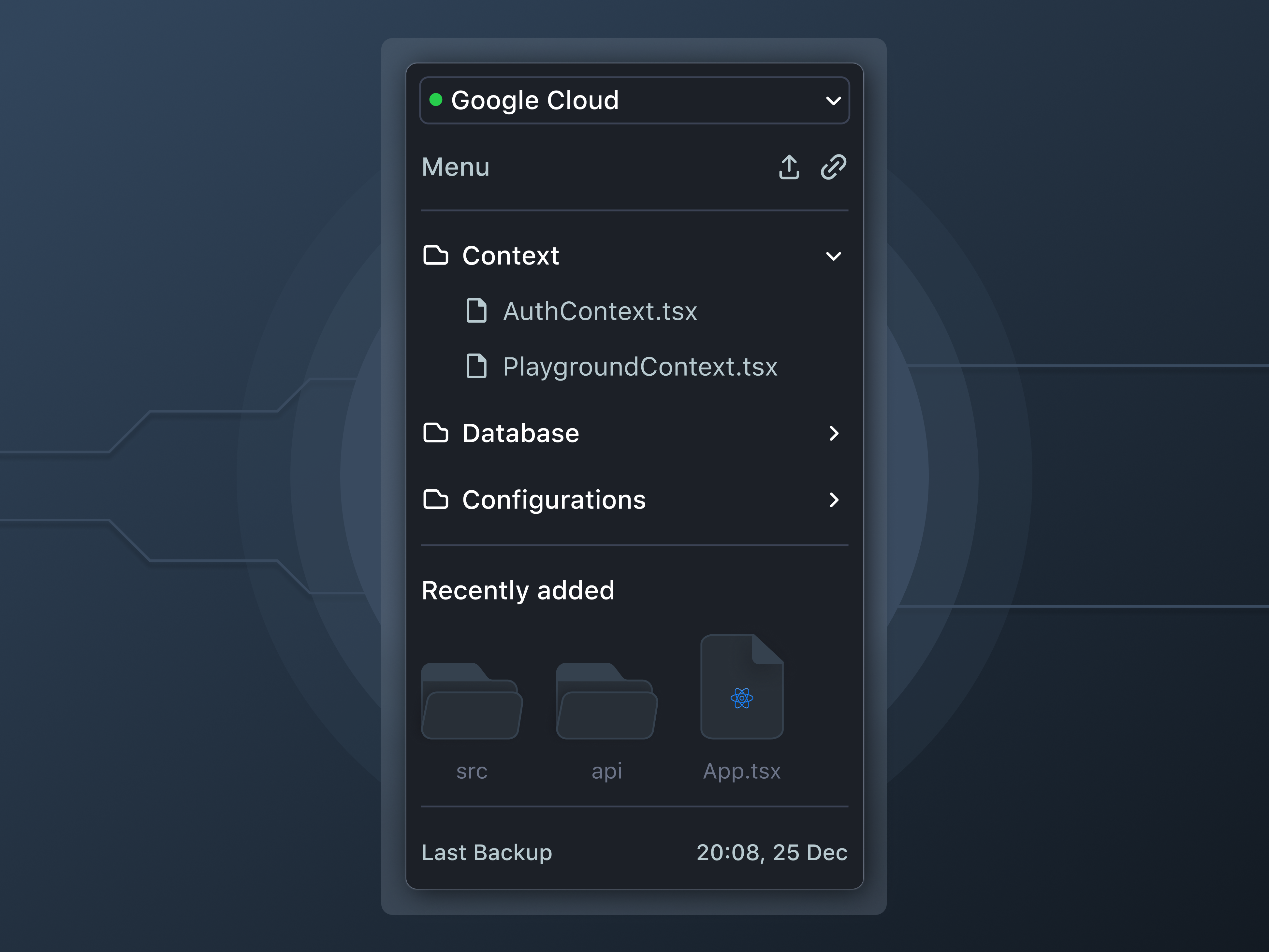Open the Google Cloud provider dropdown
Image resolution: width=1269 pixels, height=952 pixels.
click(634, 100)
